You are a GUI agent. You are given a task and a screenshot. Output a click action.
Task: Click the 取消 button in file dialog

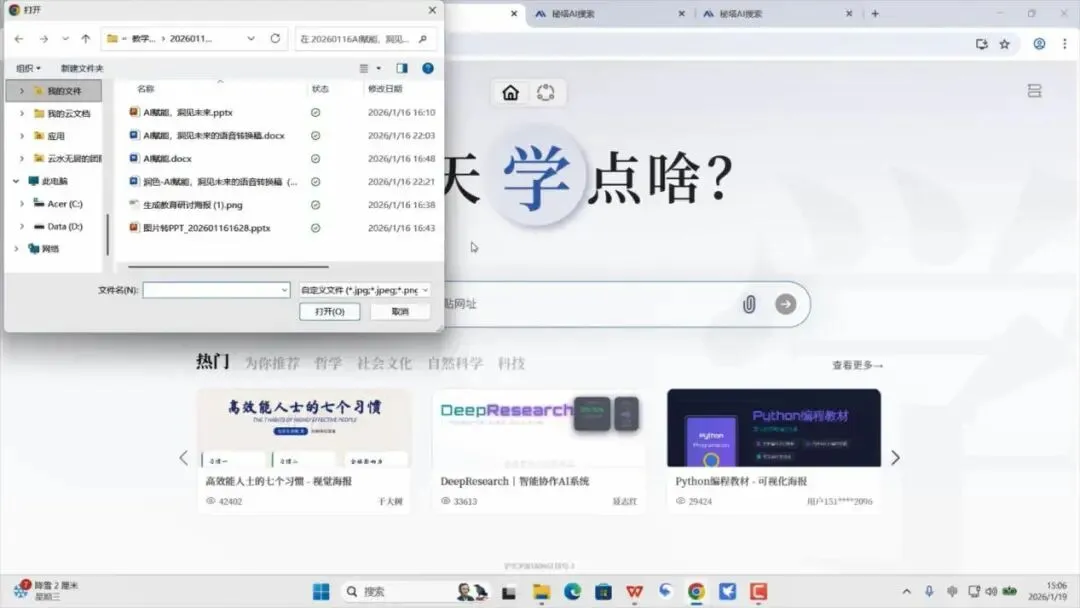tap(400, 312)
